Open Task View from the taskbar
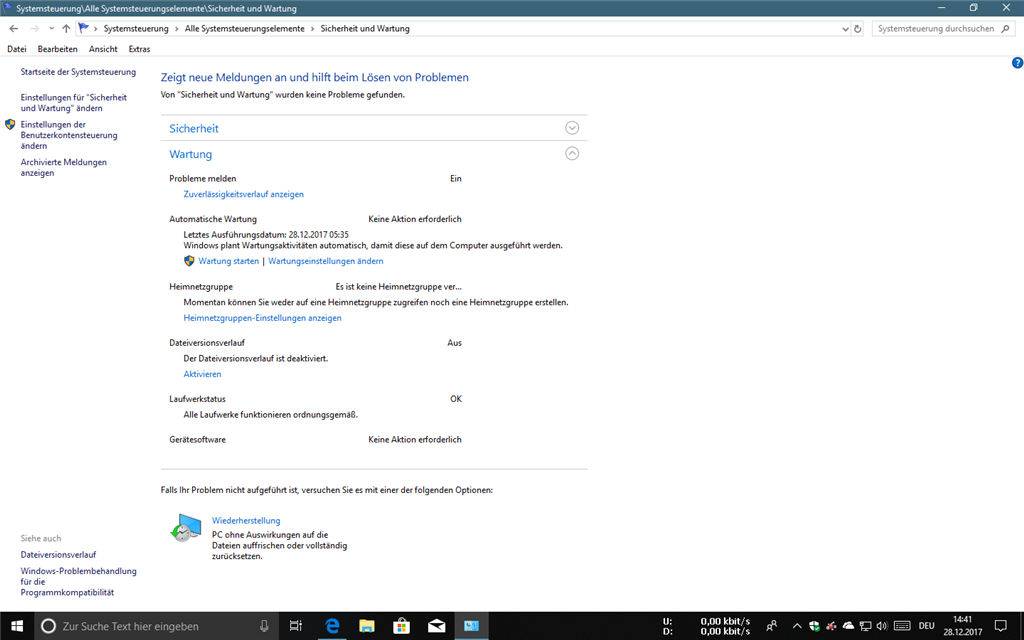The height and width of the screenshot is (640, 1024). point(296,626)
